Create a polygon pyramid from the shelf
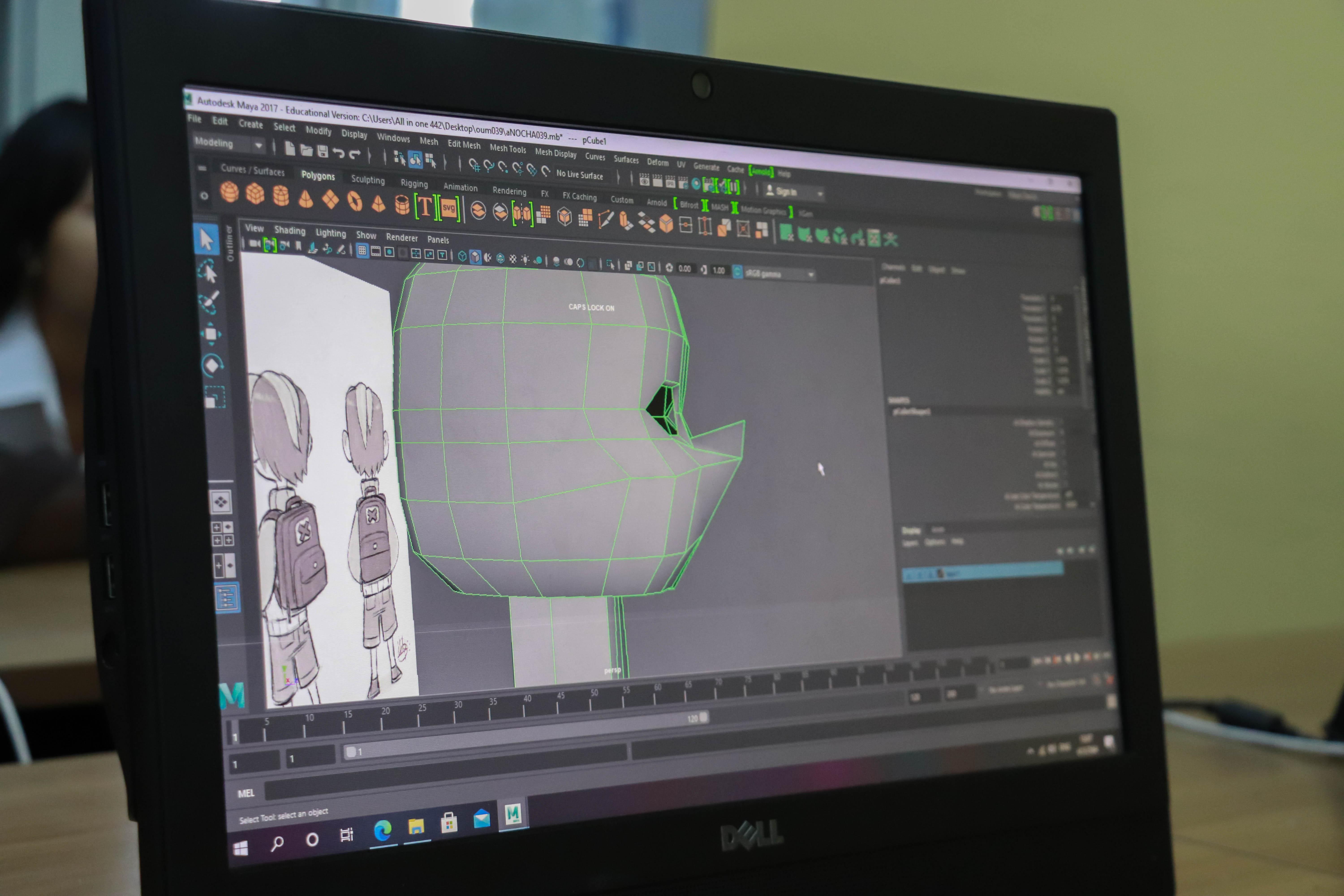 [378, 204]
